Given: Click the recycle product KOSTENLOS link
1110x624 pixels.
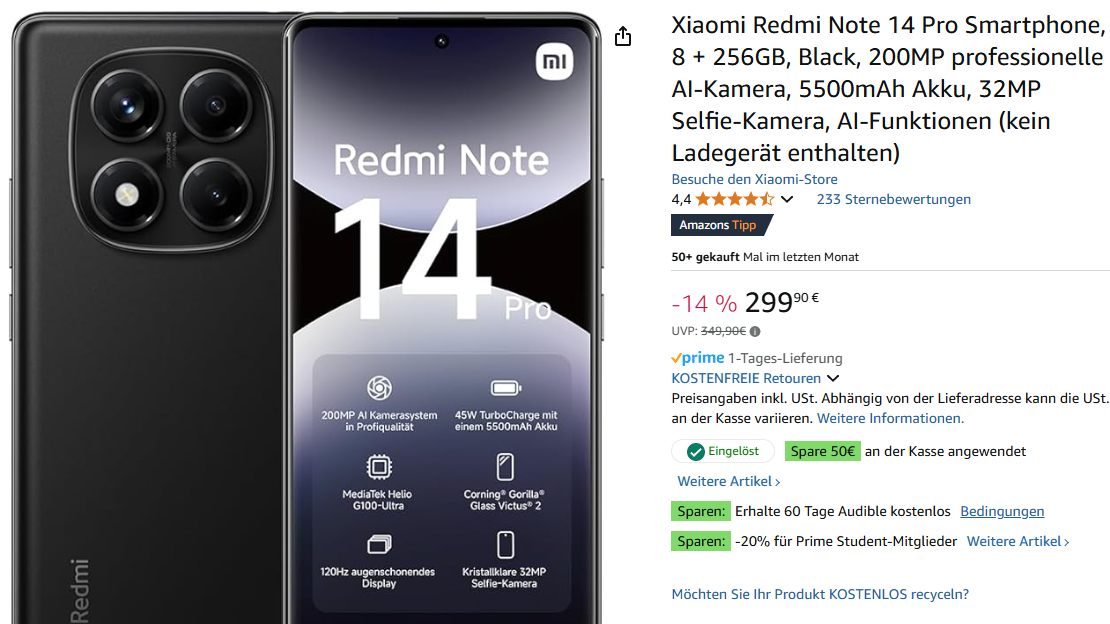Looking at the screenshot, I should pos(820,594).
